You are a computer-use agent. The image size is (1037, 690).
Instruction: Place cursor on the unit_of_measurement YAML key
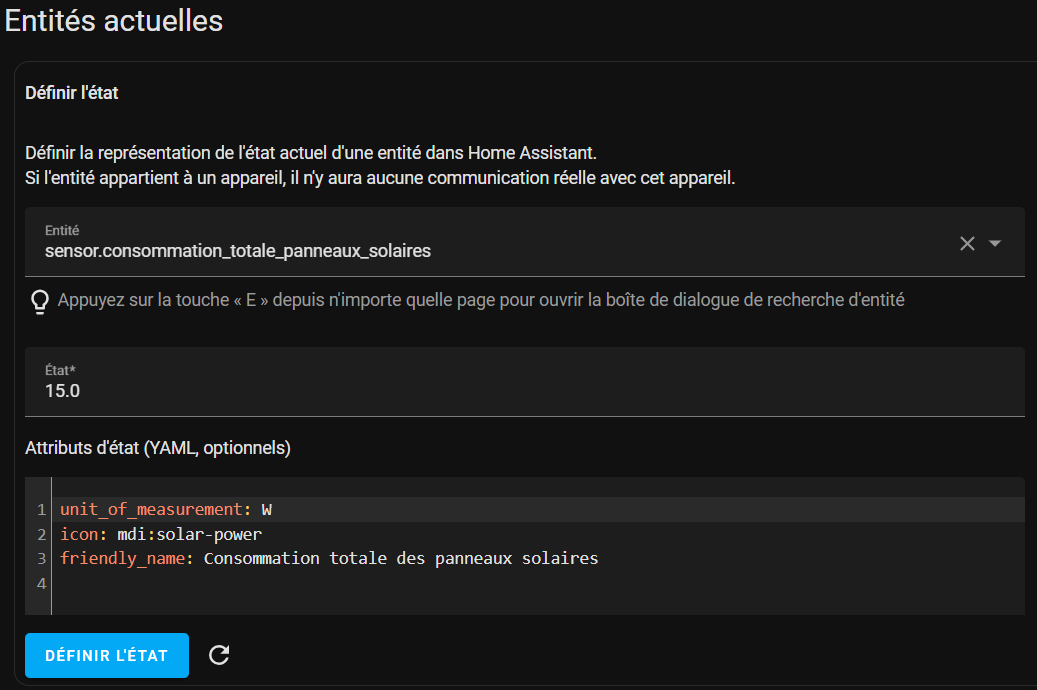pos(151,509)
